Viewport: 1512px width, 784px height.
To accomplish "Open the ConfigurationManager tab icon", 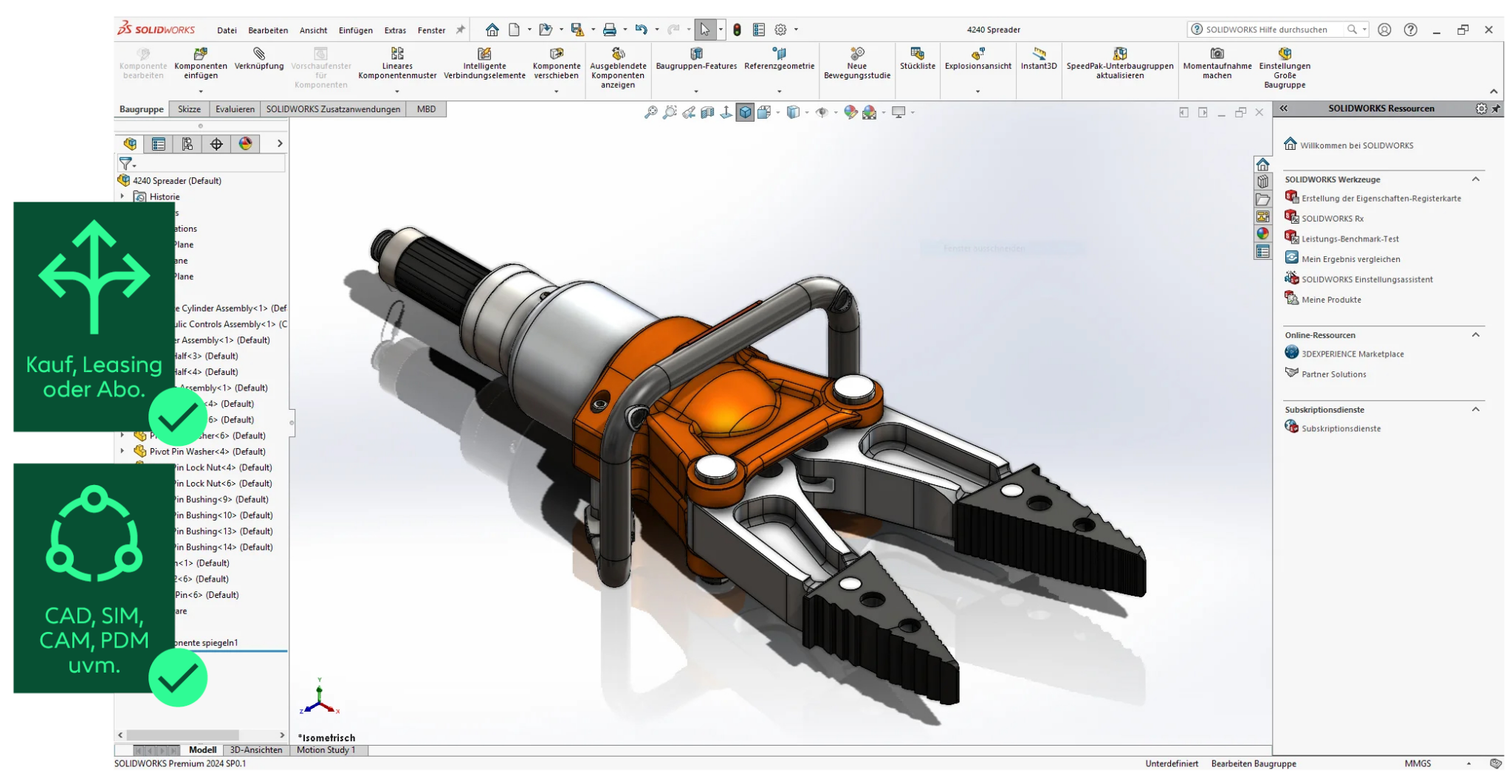I will point(188,144).
